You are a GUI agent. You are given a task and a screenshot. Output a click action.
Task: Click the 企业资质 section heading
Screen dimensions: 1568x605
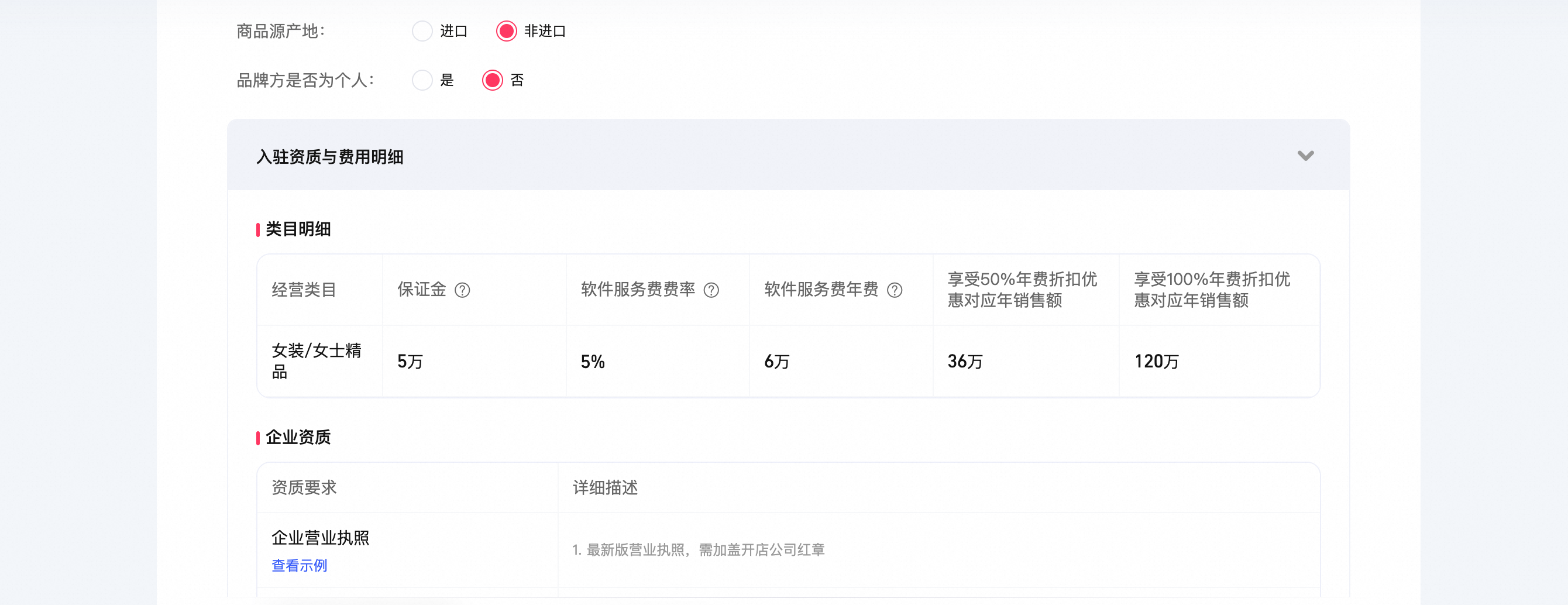pyautogui.click(x=298, y=437)
